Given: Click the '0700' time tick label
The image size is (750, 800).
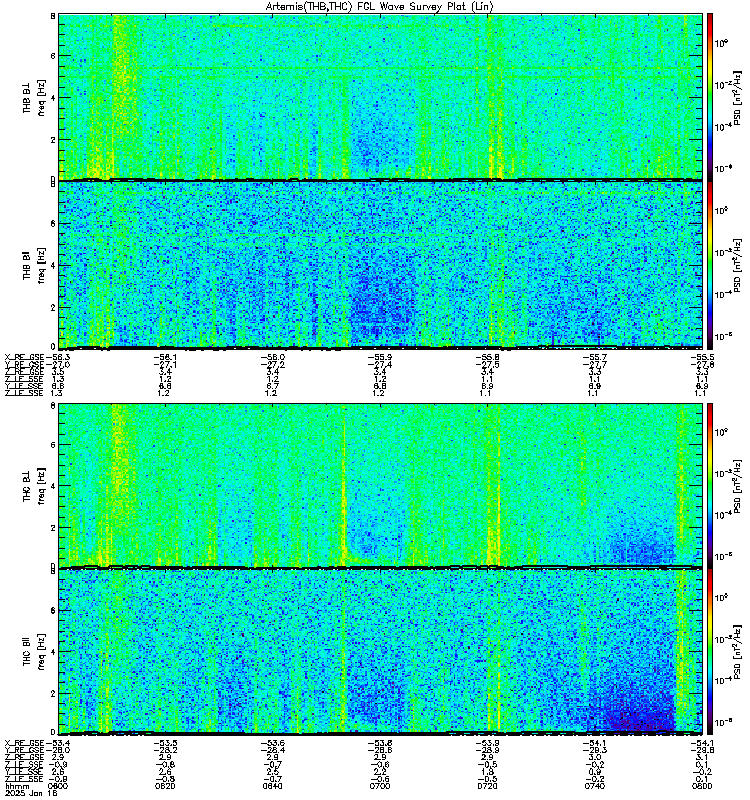Looking at the screenshot, I should 380,786.
